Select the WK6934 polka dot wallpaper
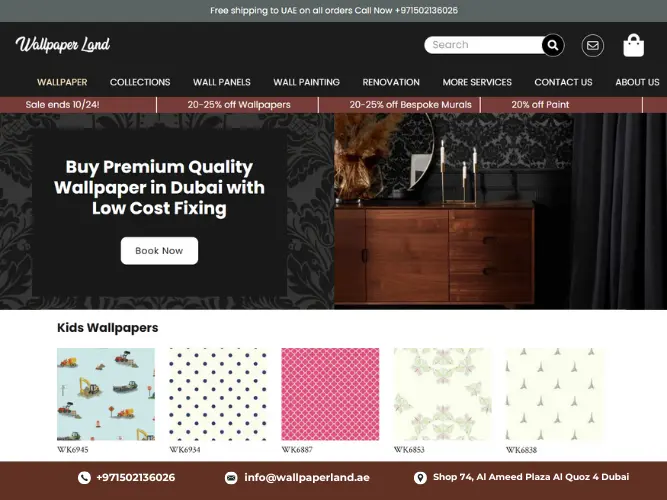This screenshot has height=500, width=667. tap(218, 394)
